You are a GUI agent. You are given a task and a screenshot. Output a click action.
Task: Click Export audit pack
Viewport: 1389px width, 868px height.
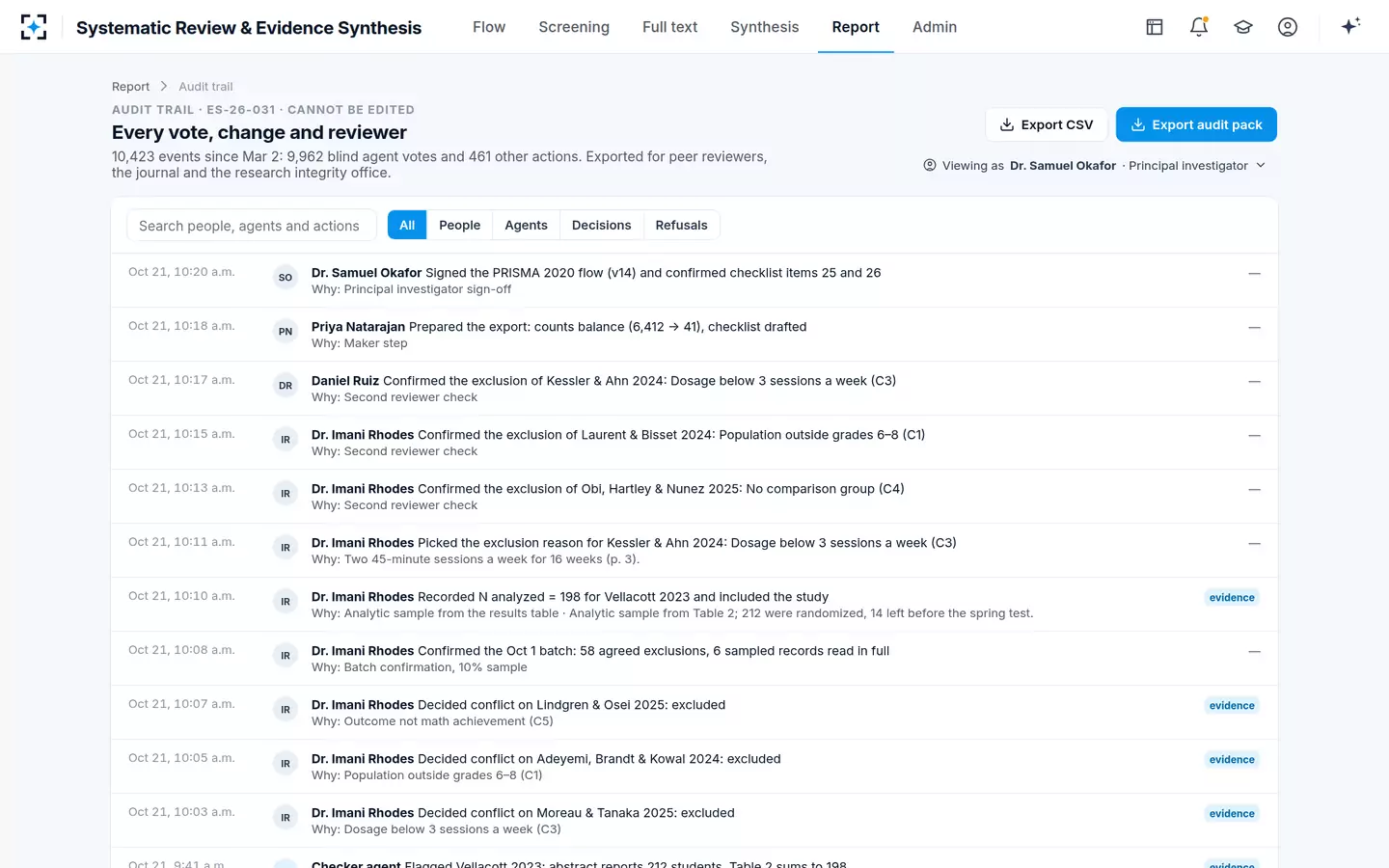1196,124
